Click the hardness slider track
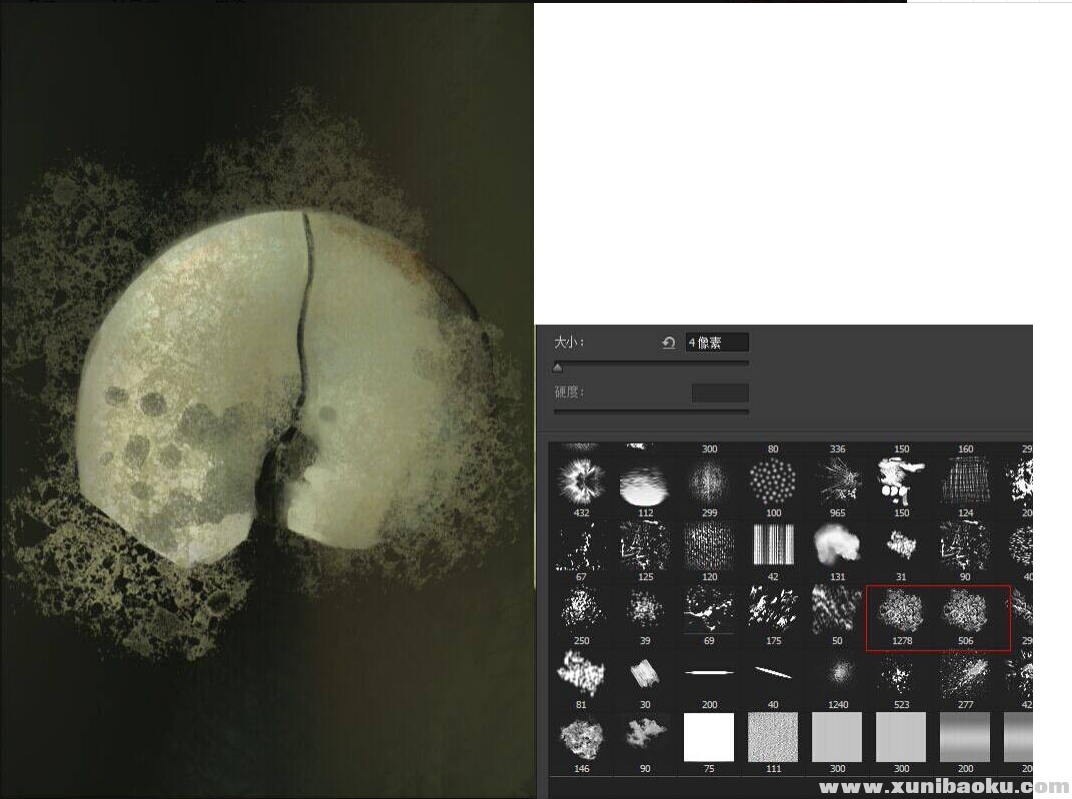The image size is (1072, 799). pyautogui.click(x=651, y=411)
